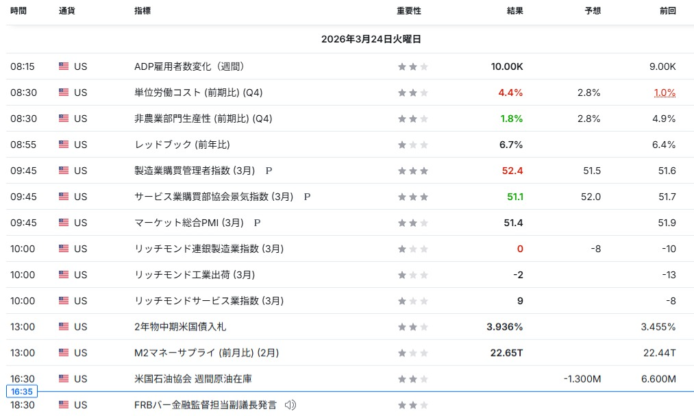Click the US flag in the 2年物中期米国債入札 row
The image size is (694, 416).
pos(64,327)
